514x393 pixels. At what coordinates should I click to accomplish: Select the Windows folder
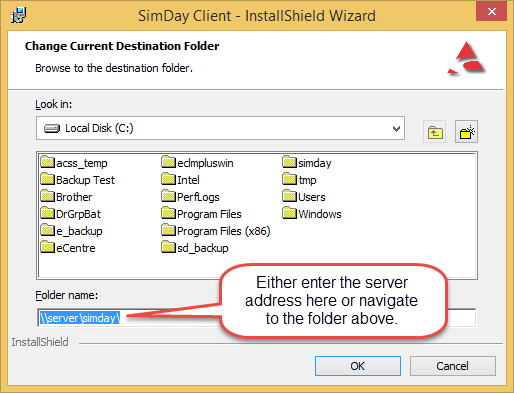pyautogui.click(x=312, y=214)
